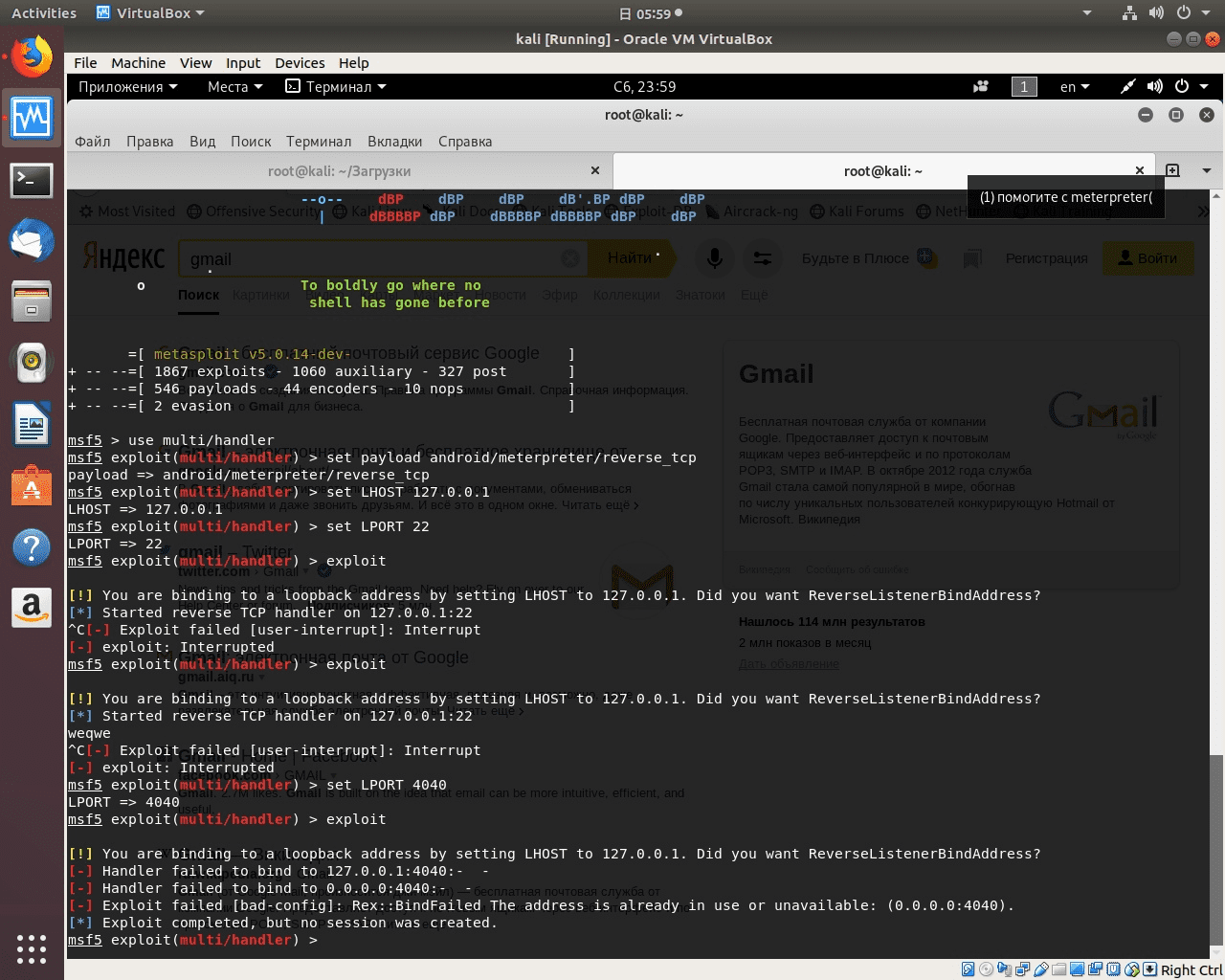Close the root@kali: ~/Загрузки tab

[595, 170]
